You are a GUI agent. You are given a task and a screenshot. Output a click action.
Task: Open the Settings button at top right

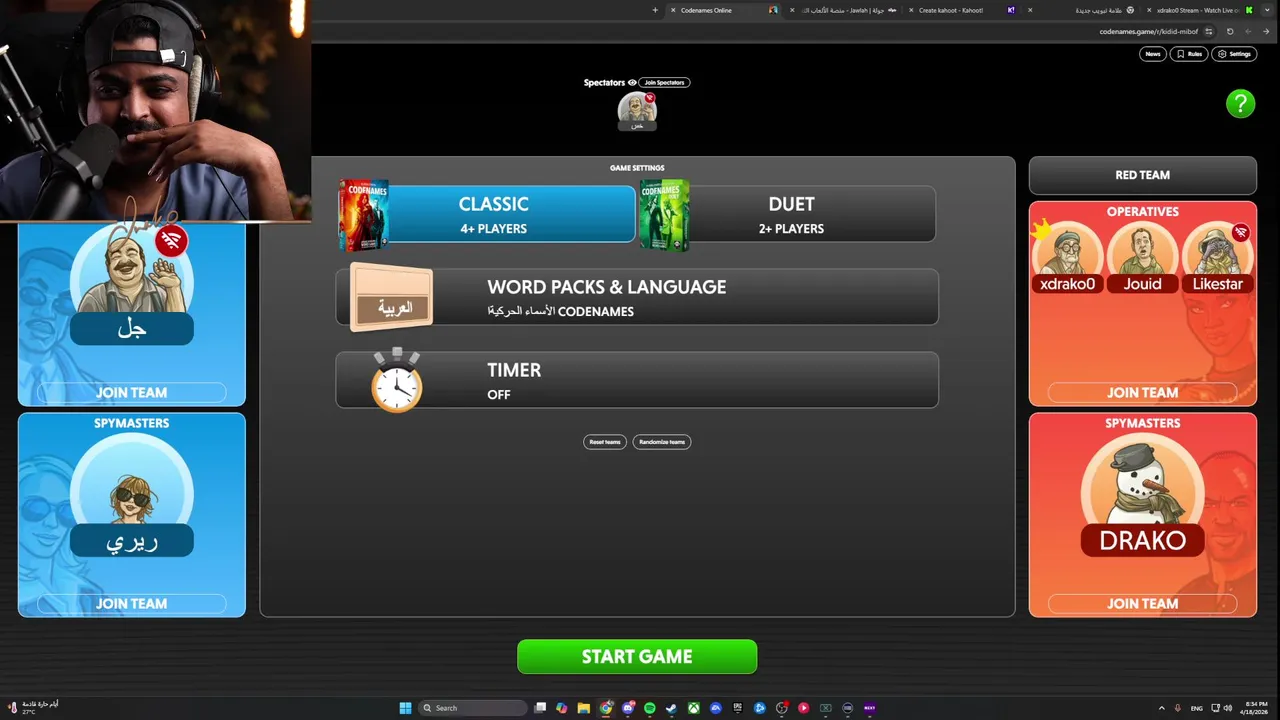click(1234, 54)
